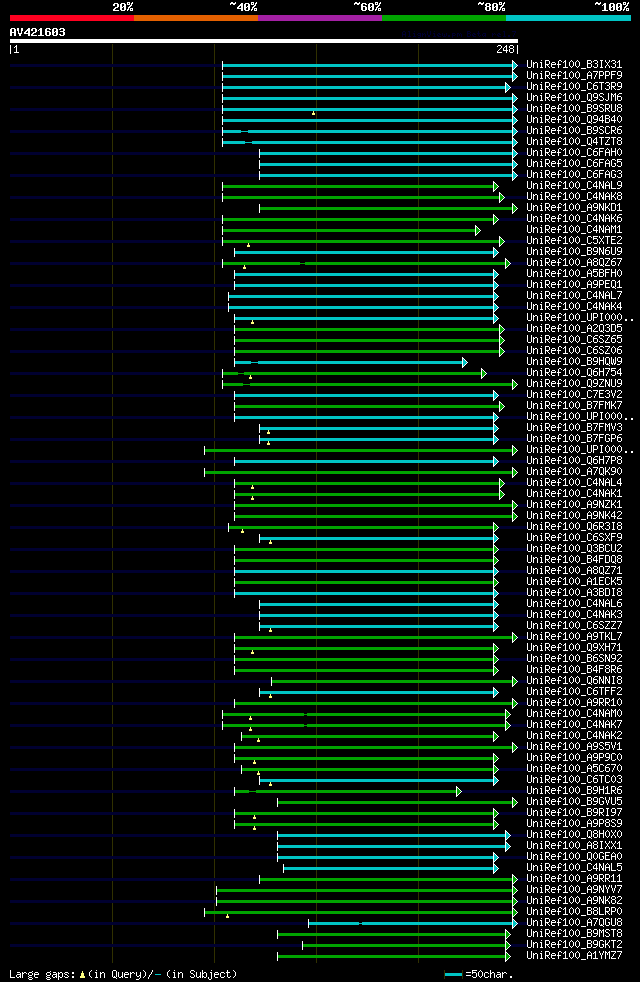Viewport: 640px width, 982px height.
Task: Click hit label UniRef100_B4FDQ8
Action: (574, 559)
